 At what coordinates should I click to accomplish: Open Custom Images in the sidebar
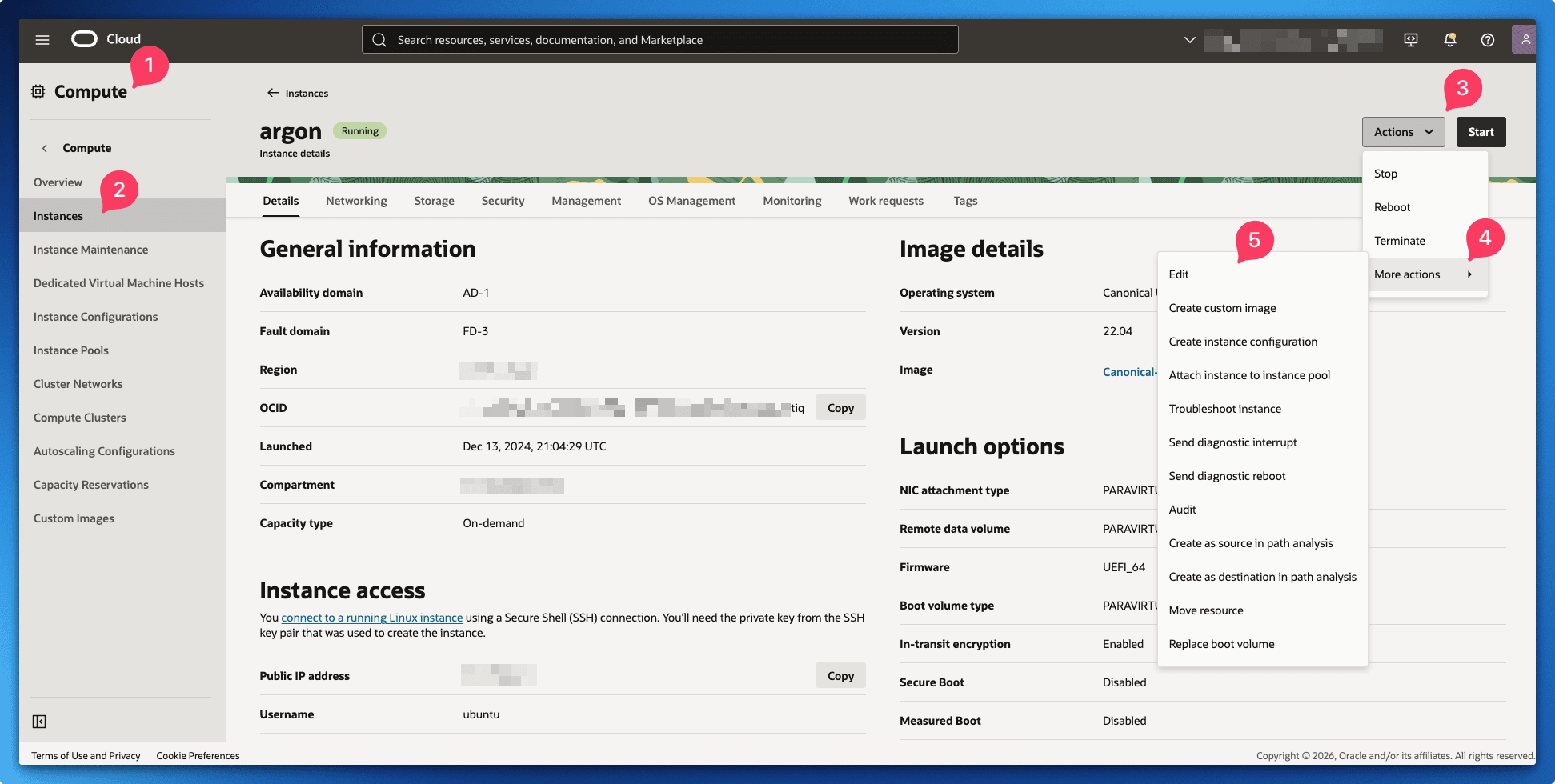point(122,518)
